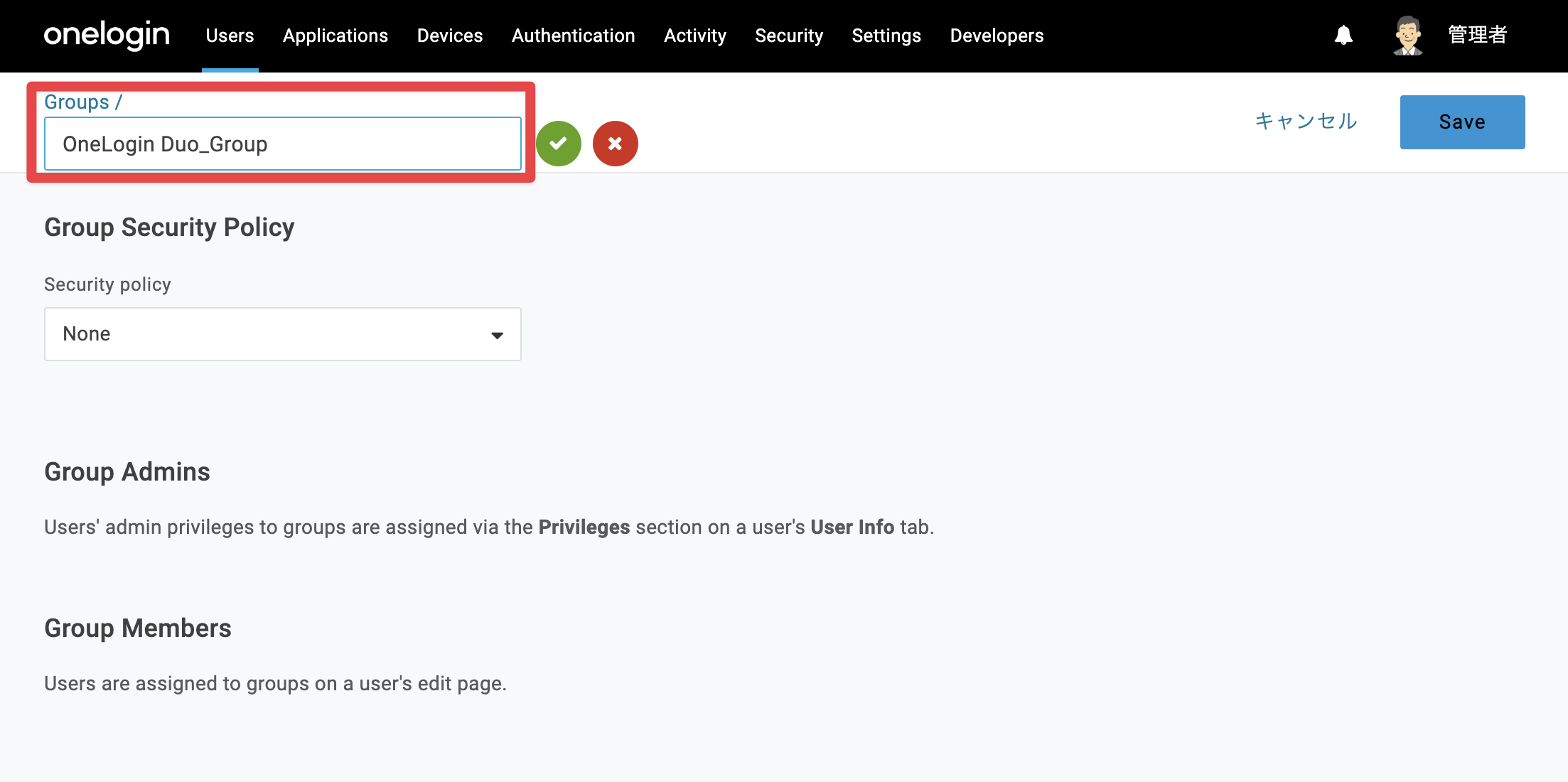Open the Settings menu
This screenshot has width=1568, height=782.
pyautogui.click(x=886, y=36)
